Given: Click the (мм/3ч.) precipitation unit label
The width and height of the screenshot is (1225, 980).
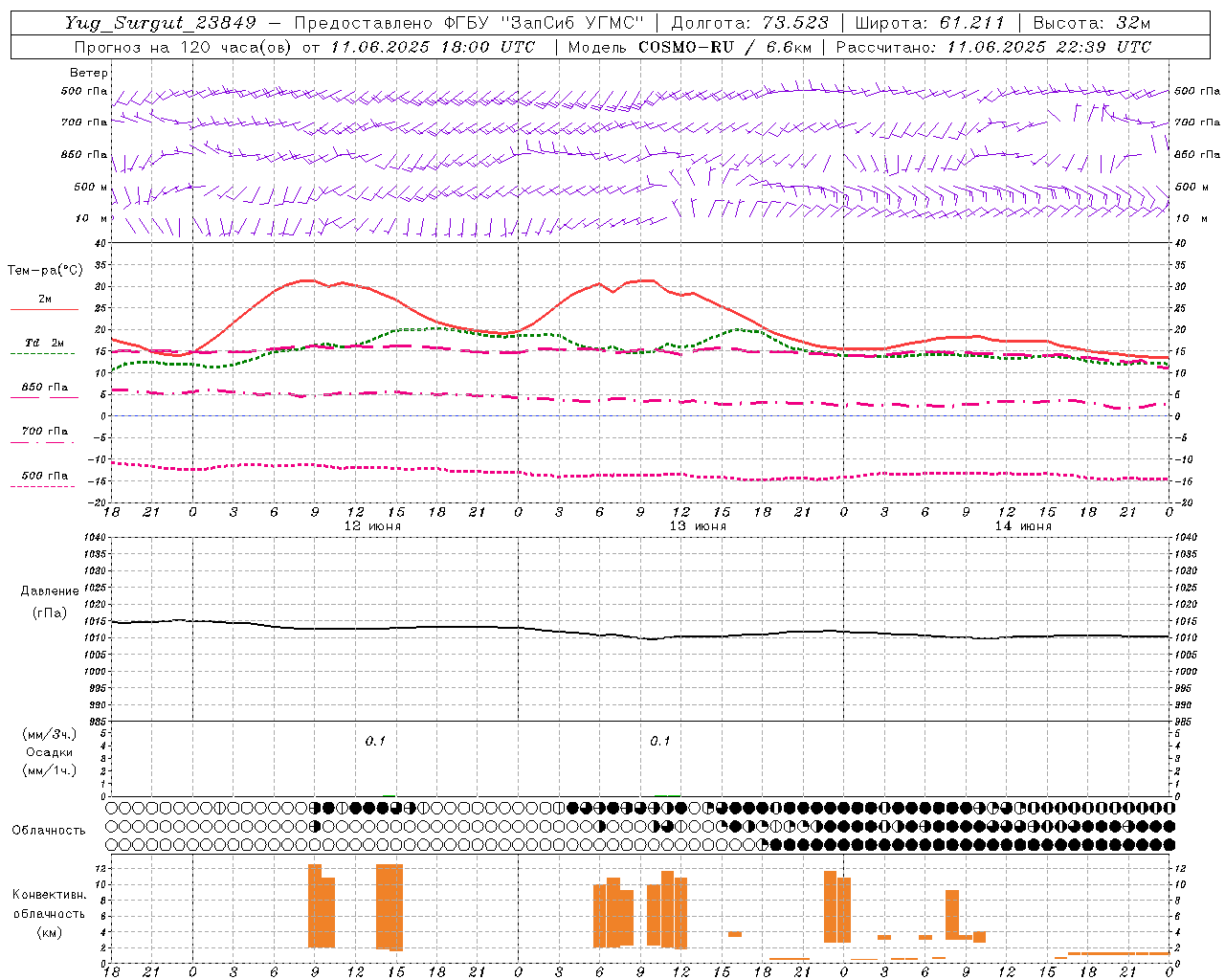Looking at the screenshot, I should (50, 734).
